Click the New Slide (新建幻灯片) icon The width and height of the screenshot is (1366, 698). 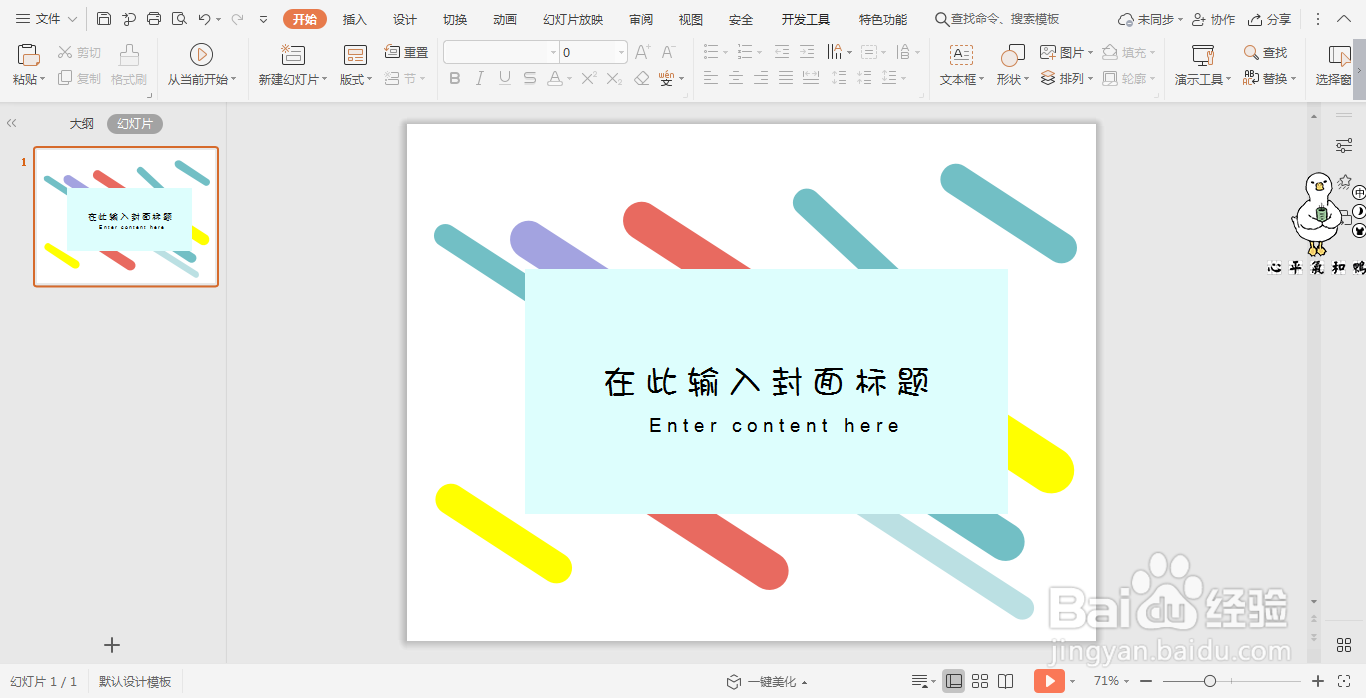tap(292, 55)
